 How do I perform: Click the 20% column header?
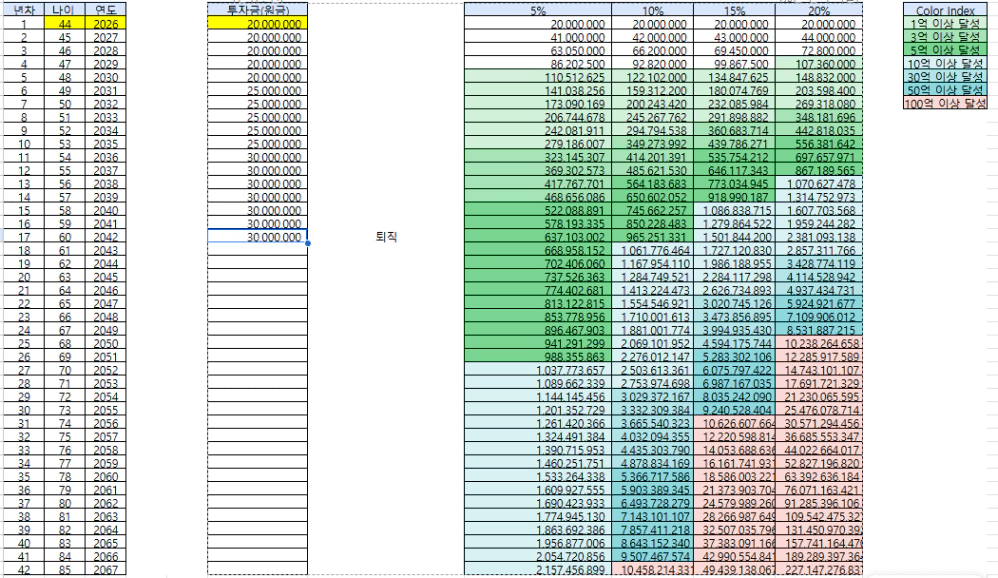point(819,10)
